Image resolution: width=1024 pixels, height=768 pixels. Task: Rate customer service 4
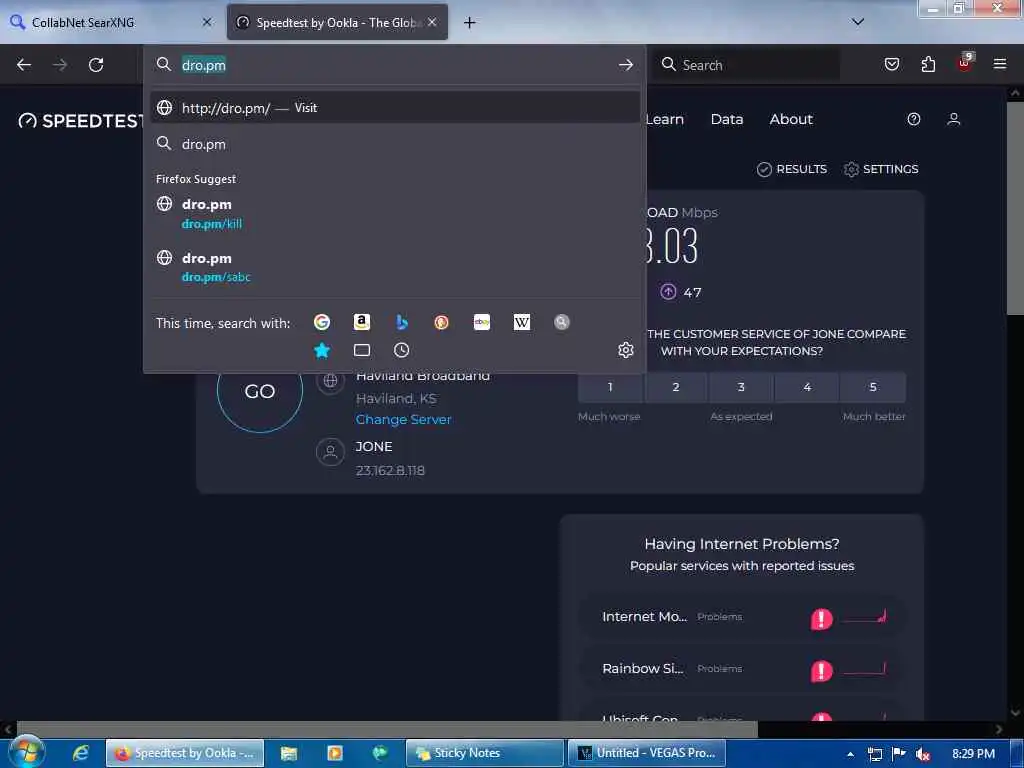point(807,387)
